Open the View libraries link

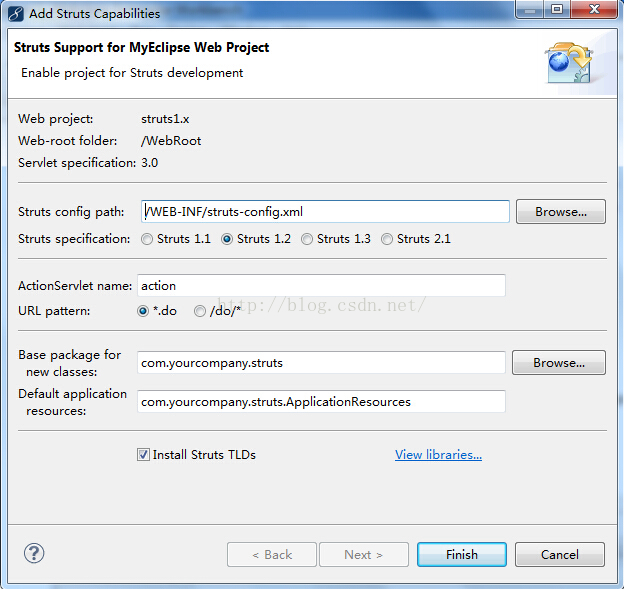[438, 454]
